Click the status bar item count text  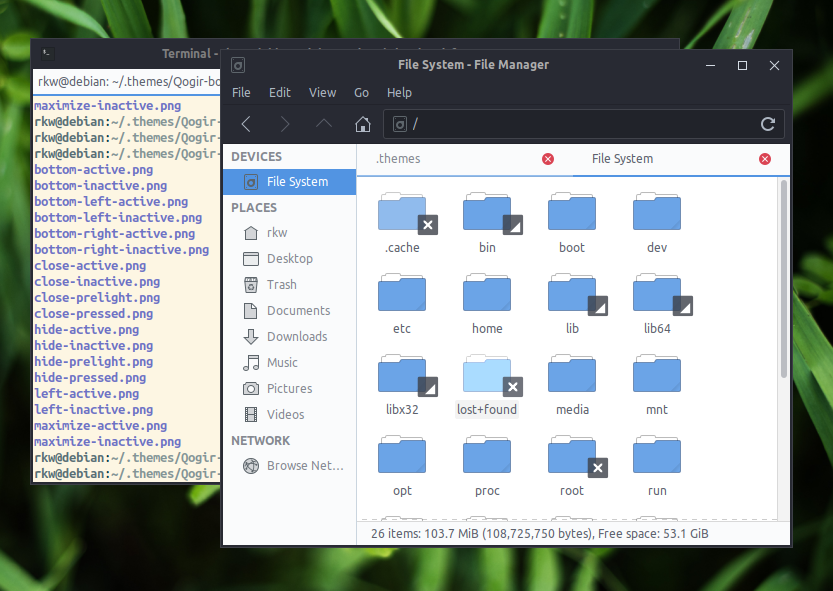pyautogui.click(x=539, y=534)
